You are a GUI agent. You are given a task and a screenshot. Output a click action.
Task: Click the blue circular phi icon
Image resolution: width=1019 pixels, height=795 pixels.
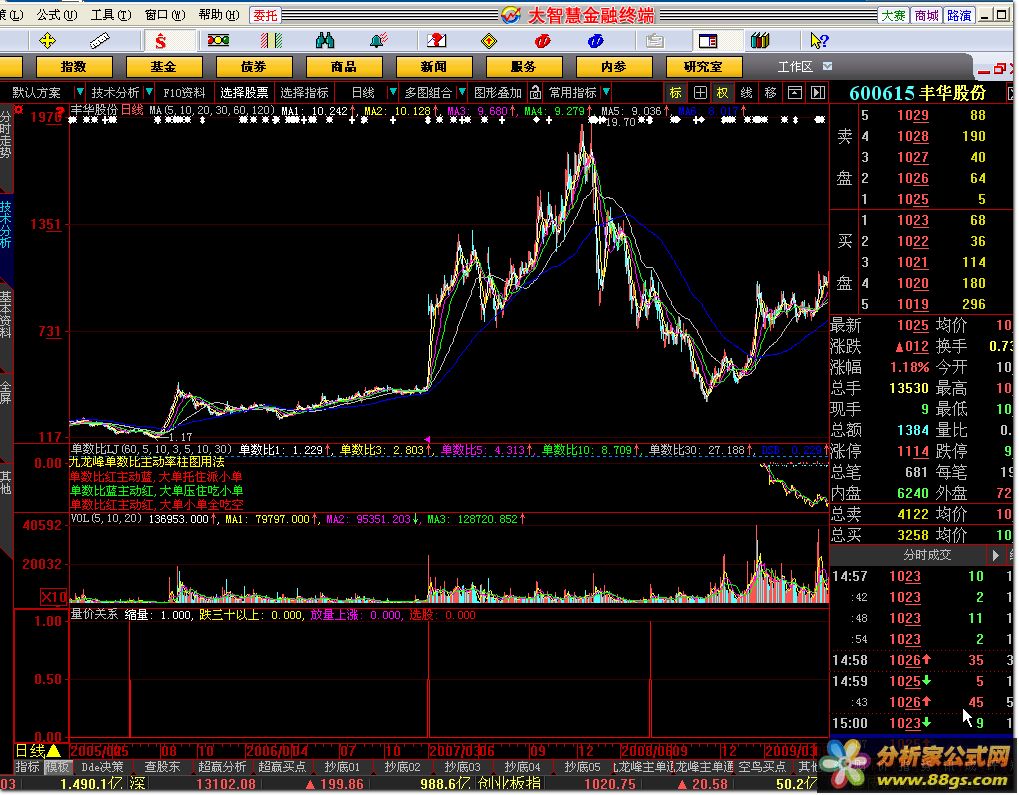595,41
